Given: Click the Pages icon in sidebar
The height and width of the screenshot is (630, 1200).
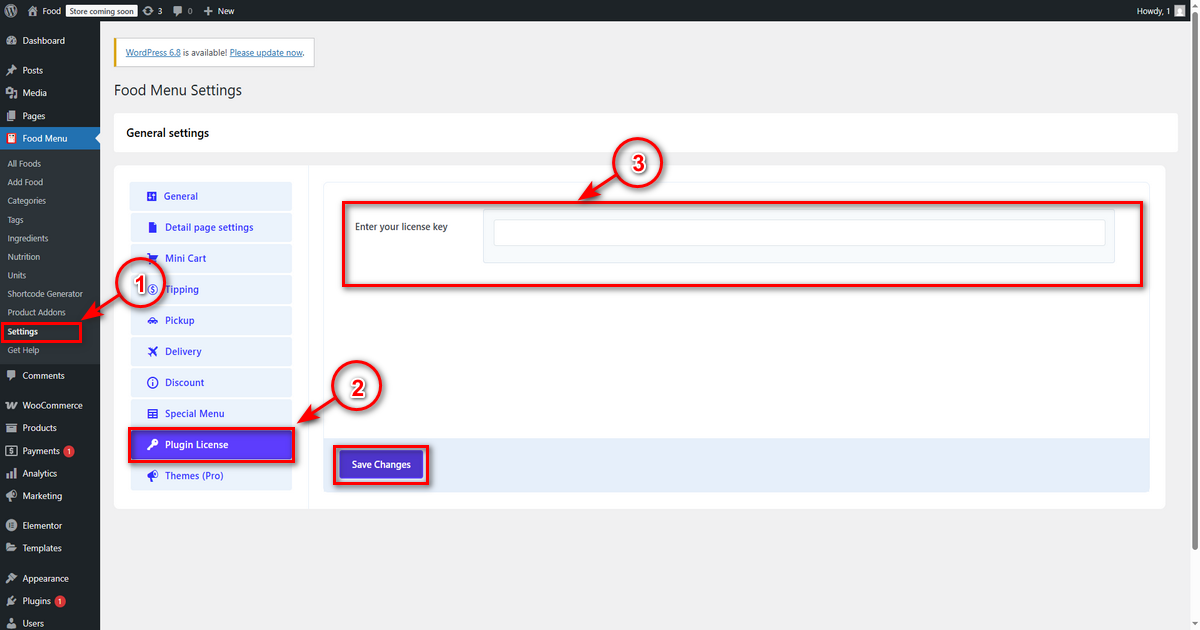Looking at the screenshot, I should coord(11,116).
